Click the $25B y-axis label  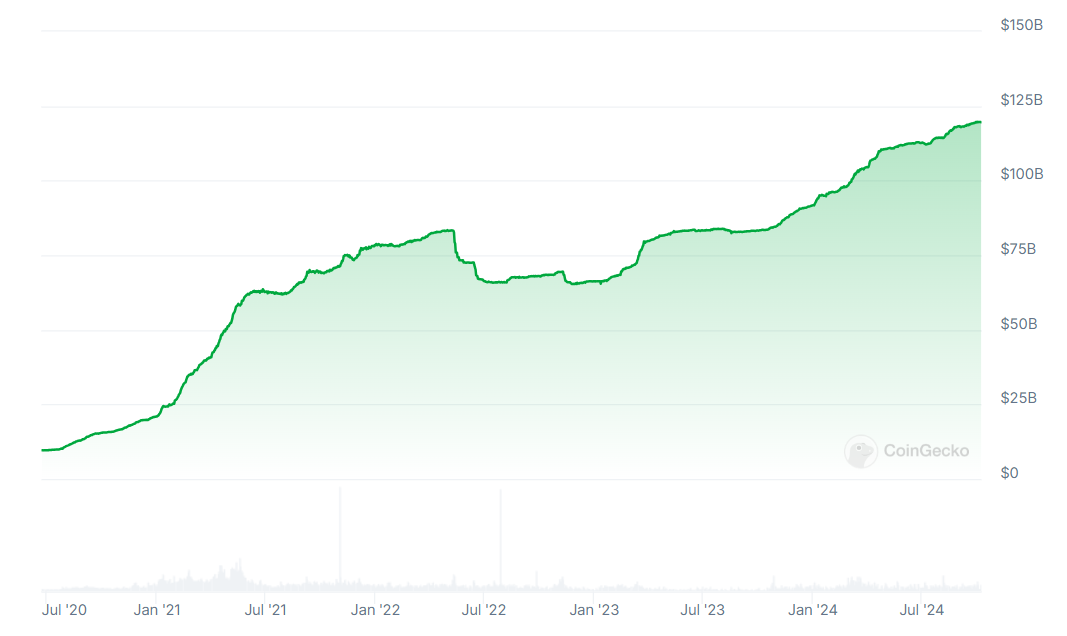[x=1018, y=398]
